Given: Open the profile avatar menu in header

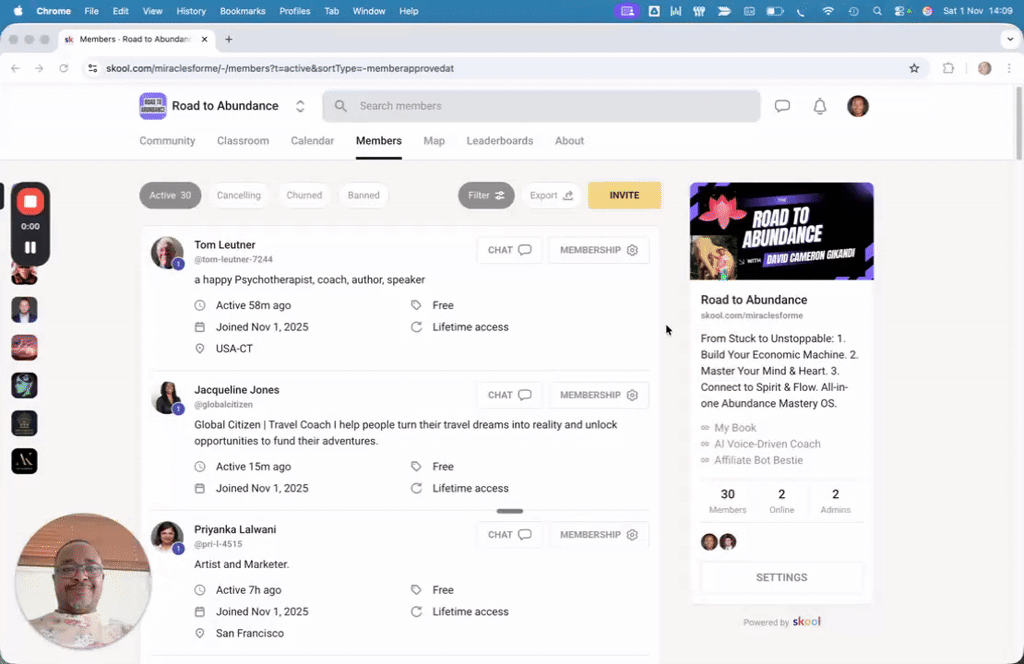Looking at the screenshot, I should [x=857, y=106].
